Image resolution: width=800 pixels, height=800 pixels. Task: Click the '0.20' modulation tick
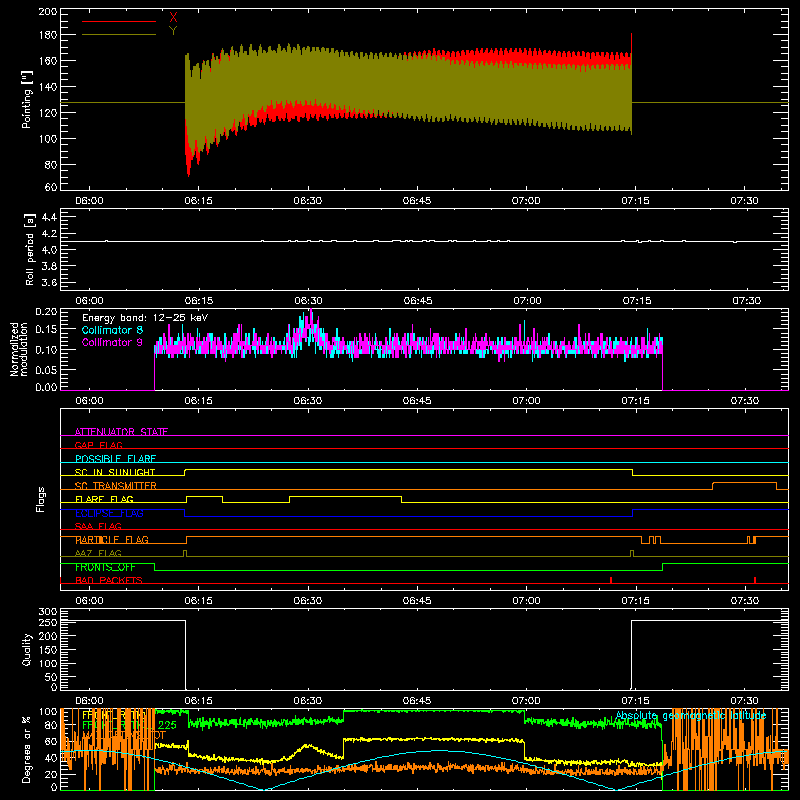tap(46, 312)
